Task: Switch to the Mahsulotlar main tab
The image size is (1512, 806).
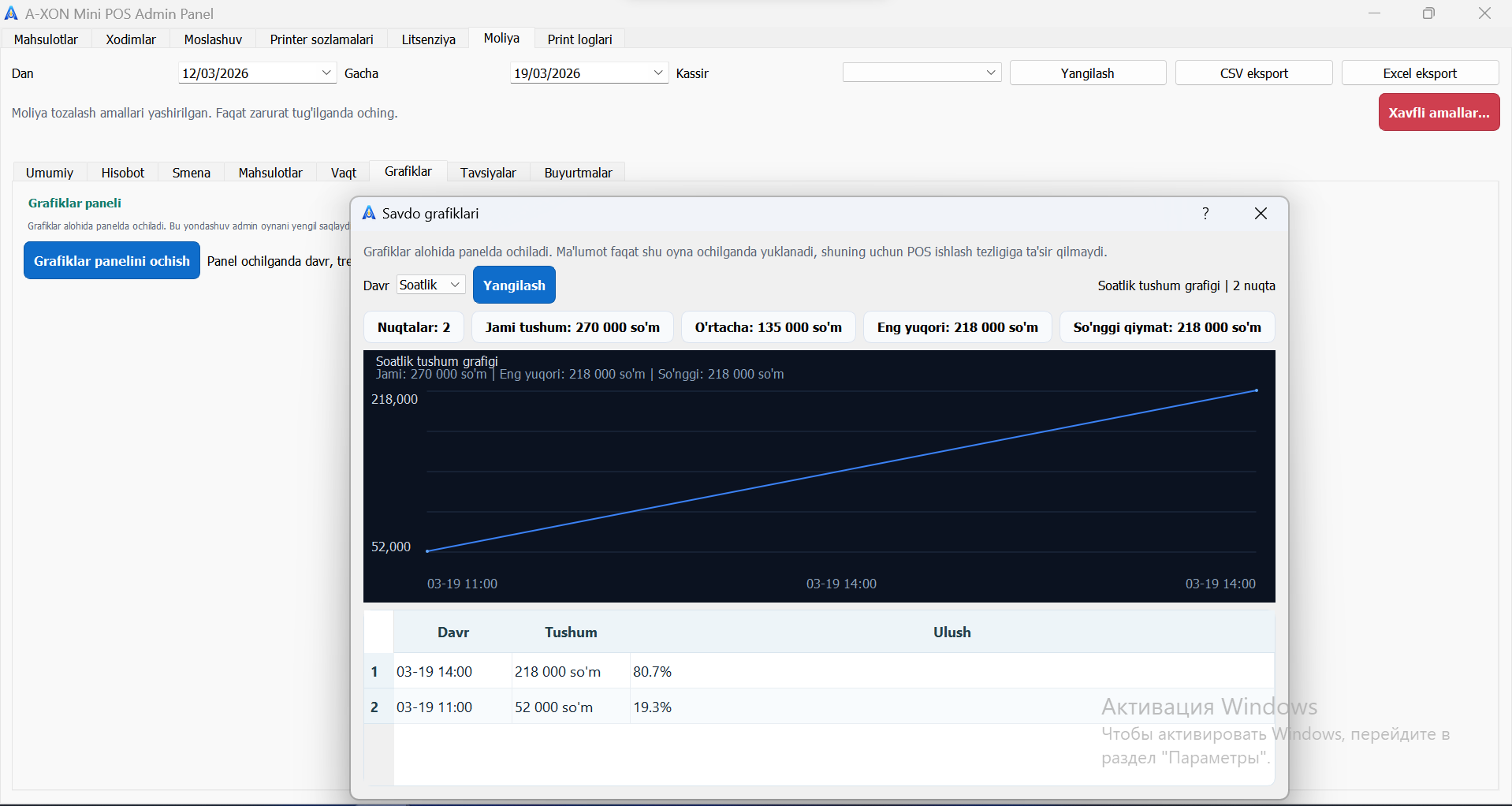Action: tap(46, 39)
